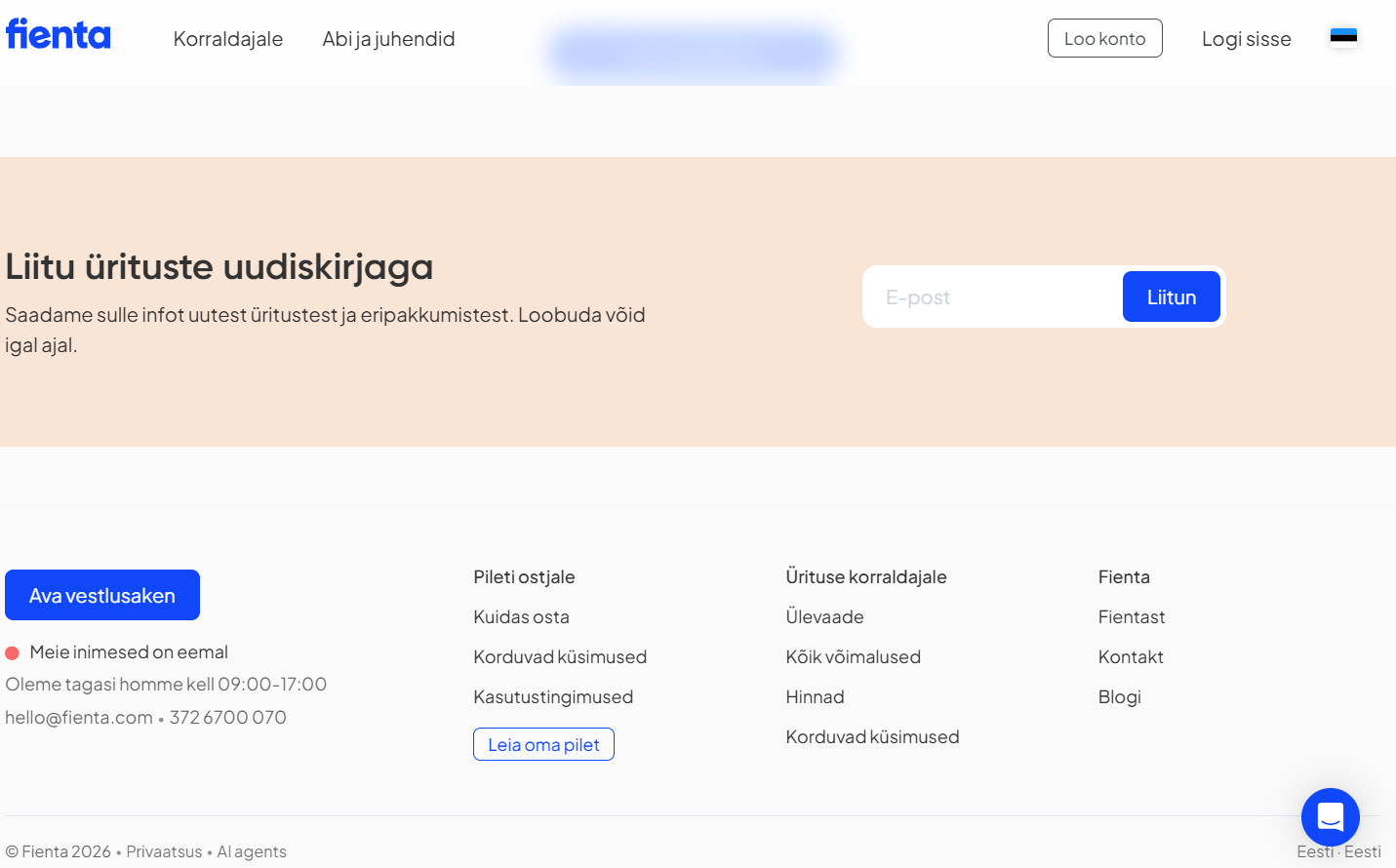Image resolution: width=1396 pixels, height=868 pixels.
Task: Open the Hinnad link
Action: coord(815,697)
